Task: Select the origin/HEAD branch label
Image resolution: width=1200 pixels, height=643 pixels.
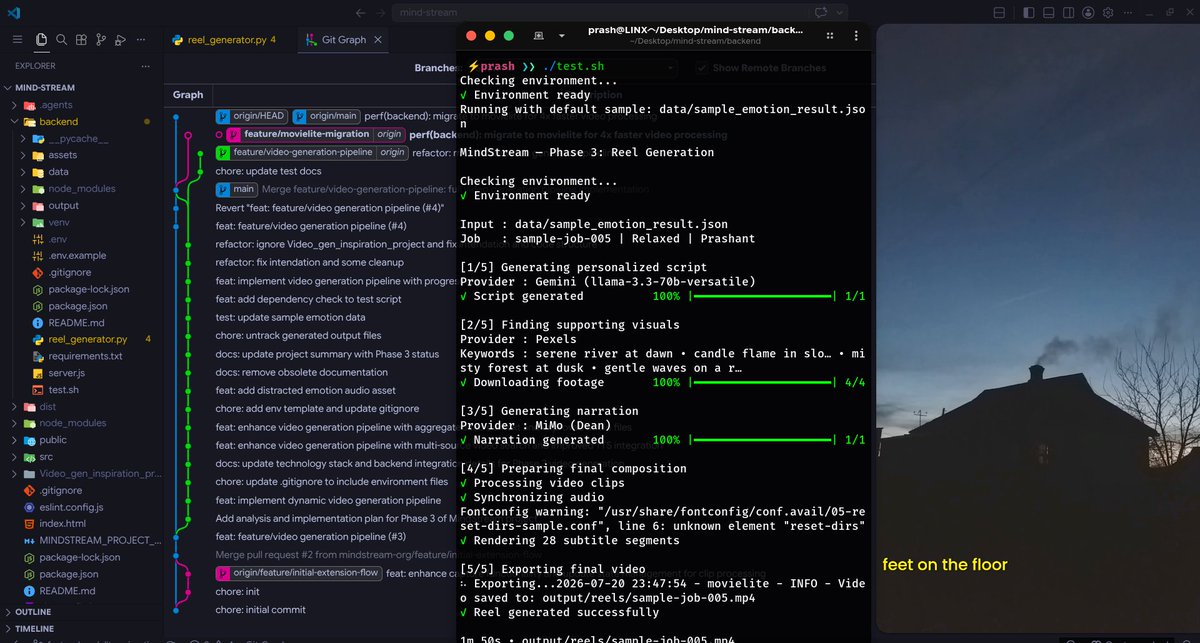Action: (252, 116)
